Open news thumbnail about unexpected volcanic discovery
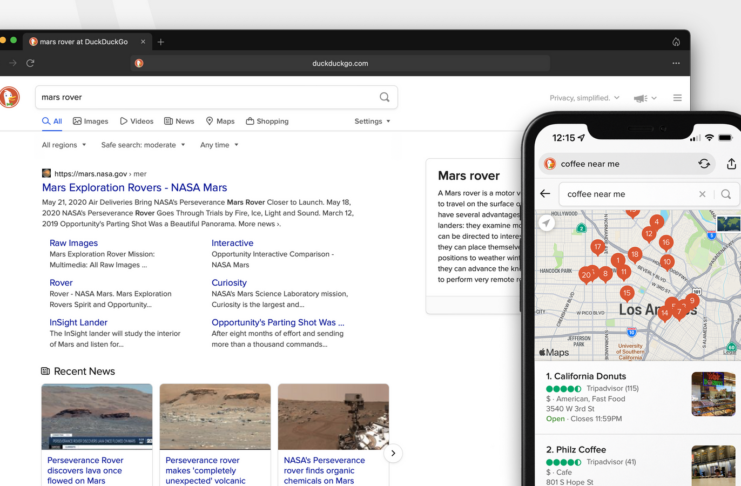Image resolution: width=741 pixels, height=486 pixels. coord(215,417)
